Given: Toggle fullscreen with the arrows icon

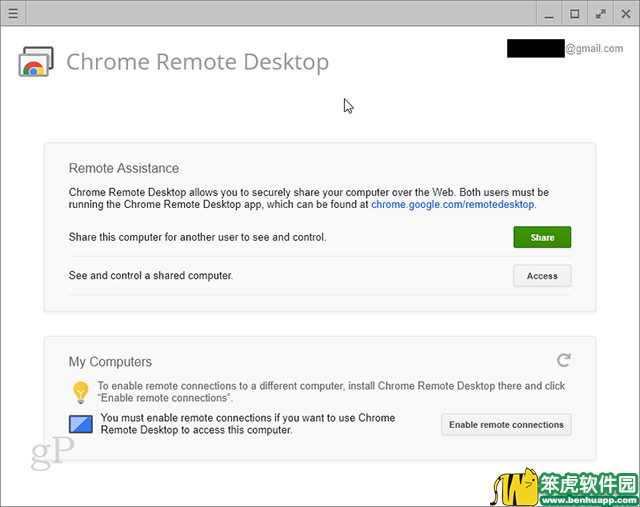Looking at the screenshot, I should 600,14.
